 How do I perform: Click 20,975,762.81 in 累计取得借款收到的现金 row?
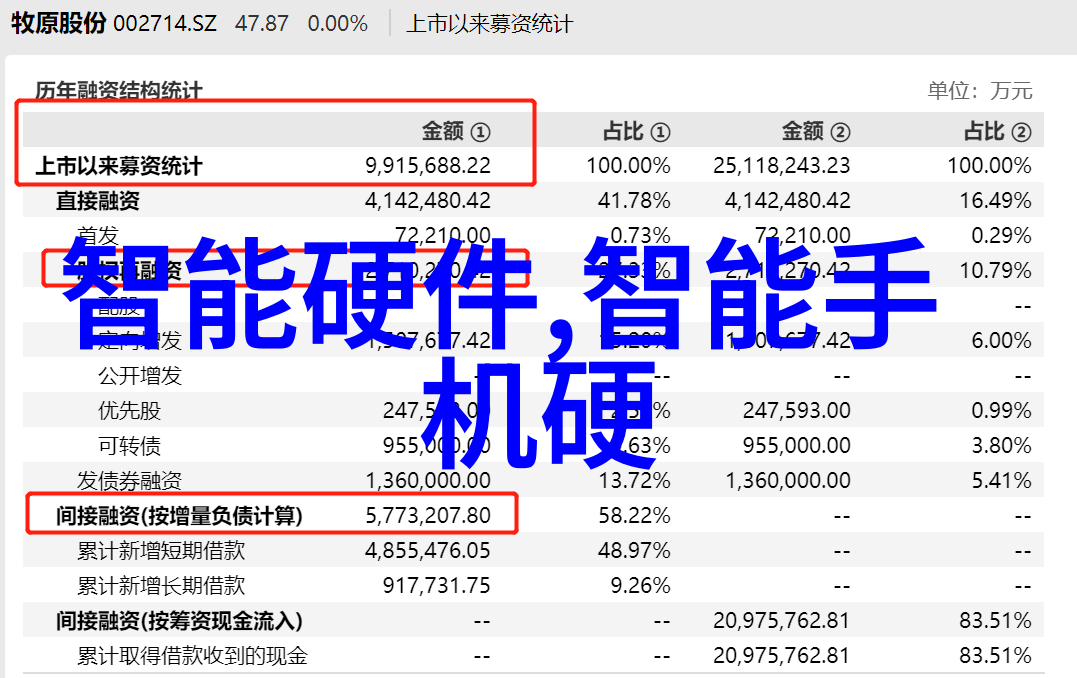tap(782, 656)
